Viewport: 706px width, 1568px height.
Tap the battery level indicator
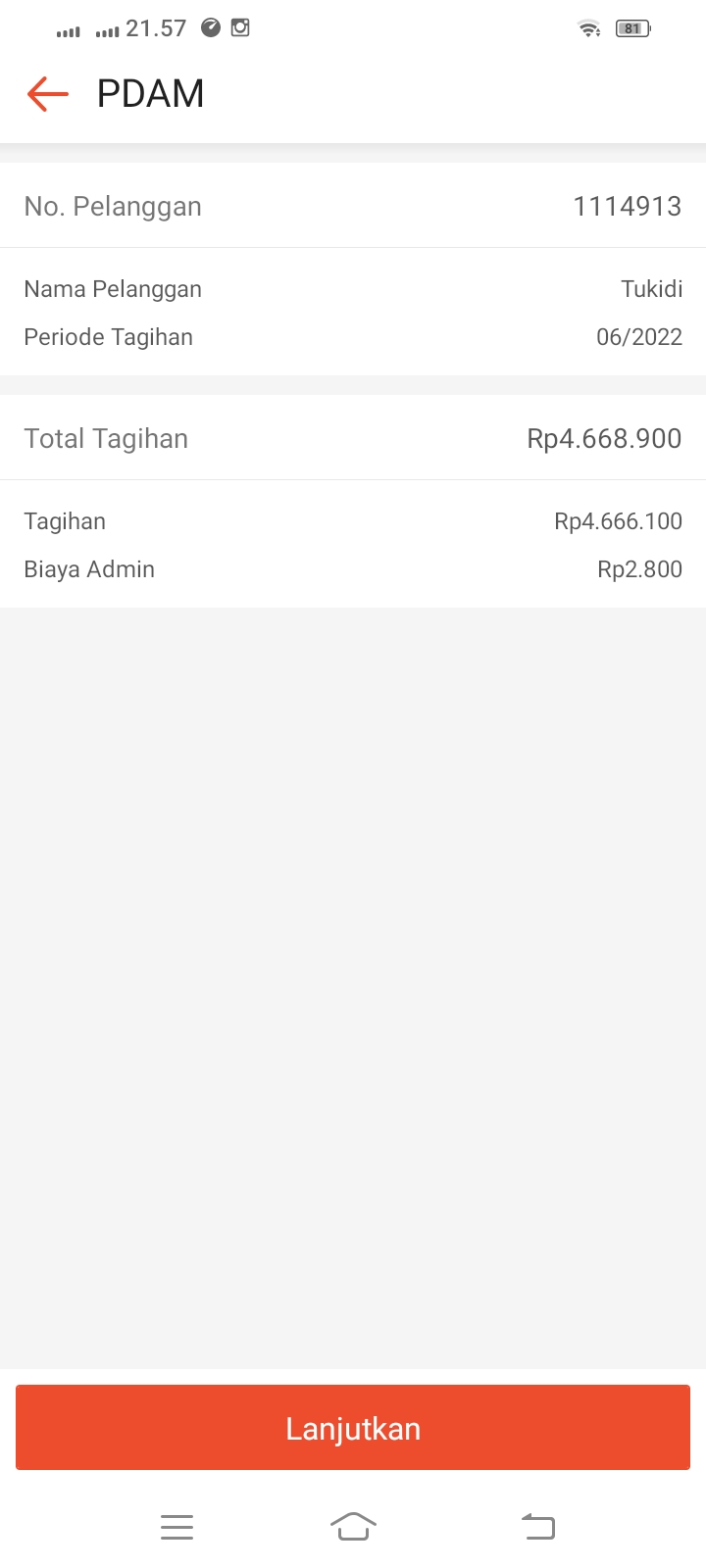point(632,28)
